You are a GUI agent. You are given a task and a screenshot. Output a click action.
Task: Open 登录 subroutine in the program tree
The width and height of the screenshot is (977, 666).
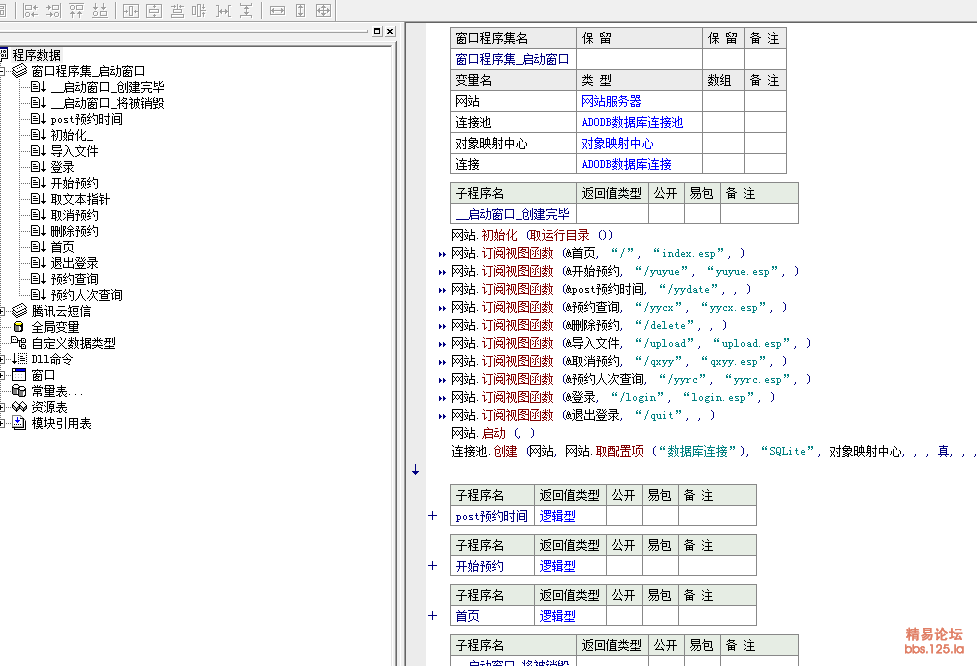[x=62, y=167]
